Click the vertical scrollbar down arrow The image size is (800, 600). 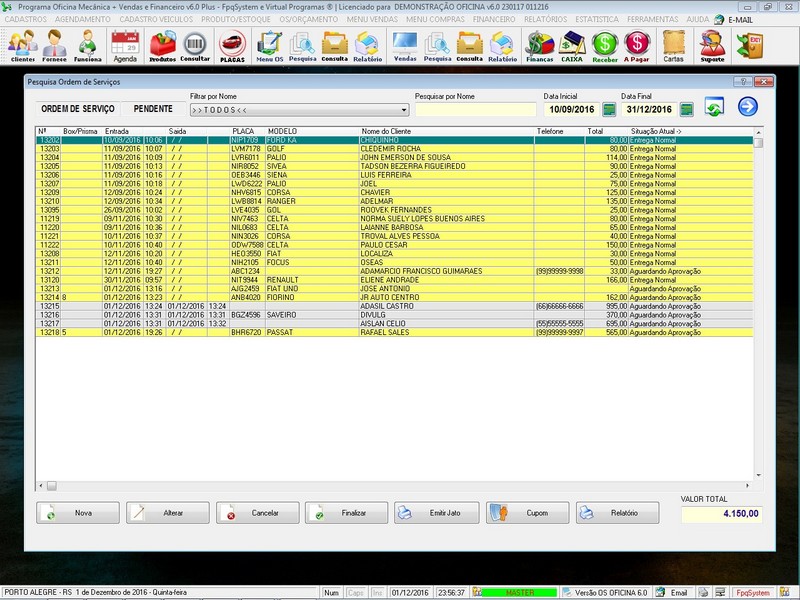click(759, 475)
